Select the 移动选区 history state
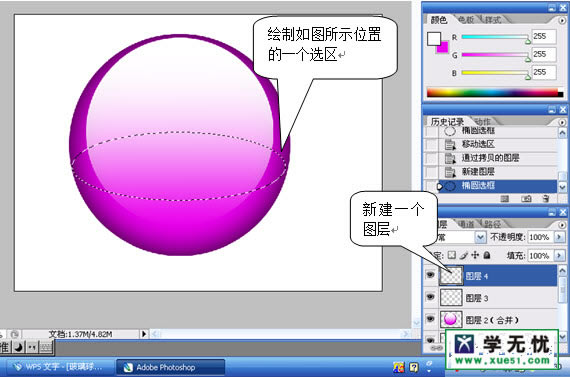This screenshot has width=570, height=377. [x=497, y=144]
